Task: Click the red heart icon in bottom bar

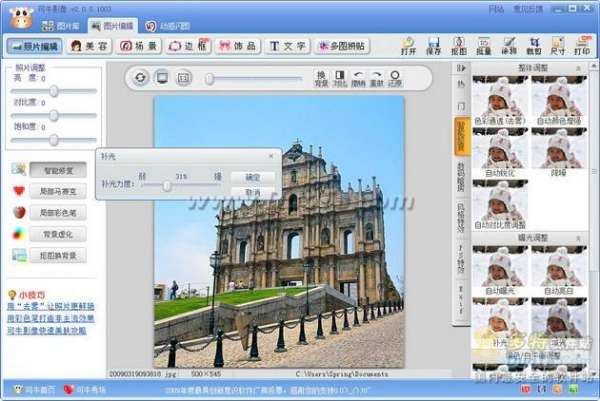Action: (68, 390)
